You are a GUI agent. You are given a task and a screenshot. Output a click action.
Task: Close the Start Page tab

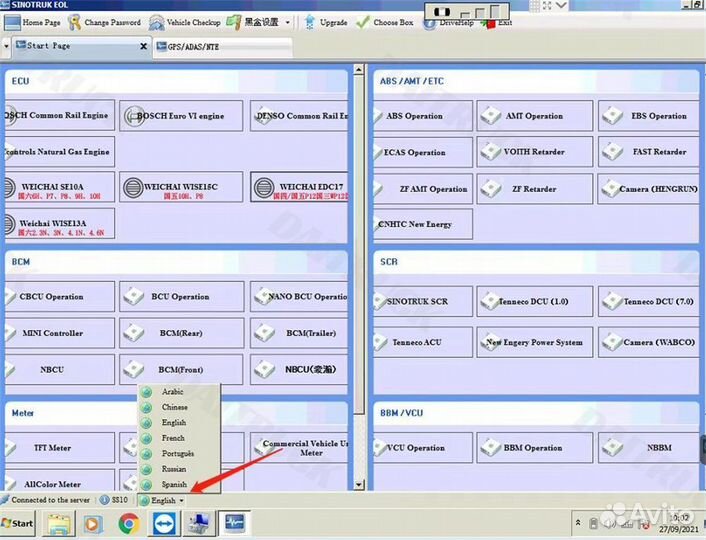pyautogui.click(x=143, y=46)
